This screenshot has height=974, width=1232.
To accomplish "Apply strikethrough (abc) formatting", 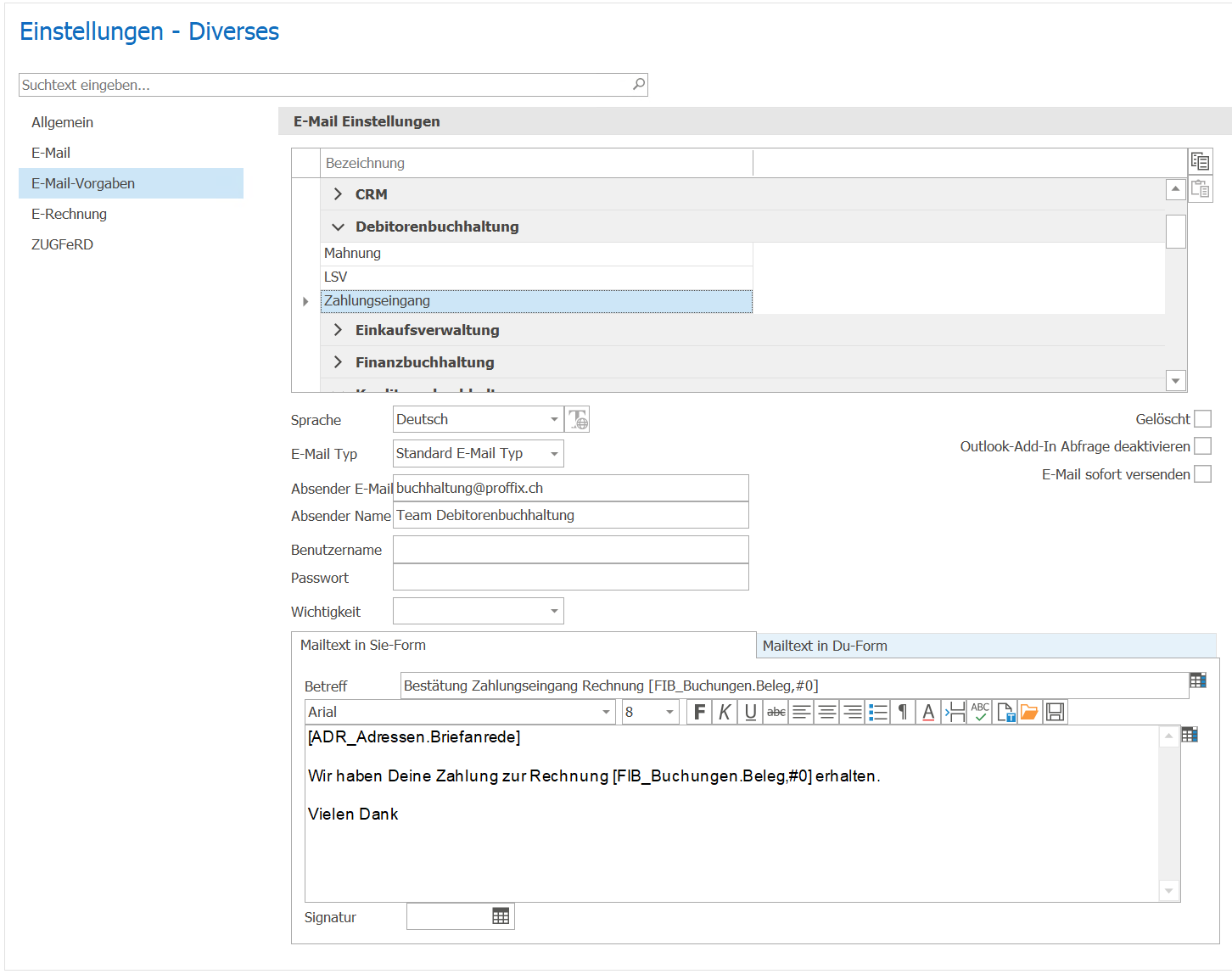I will [x=776, y=712].
